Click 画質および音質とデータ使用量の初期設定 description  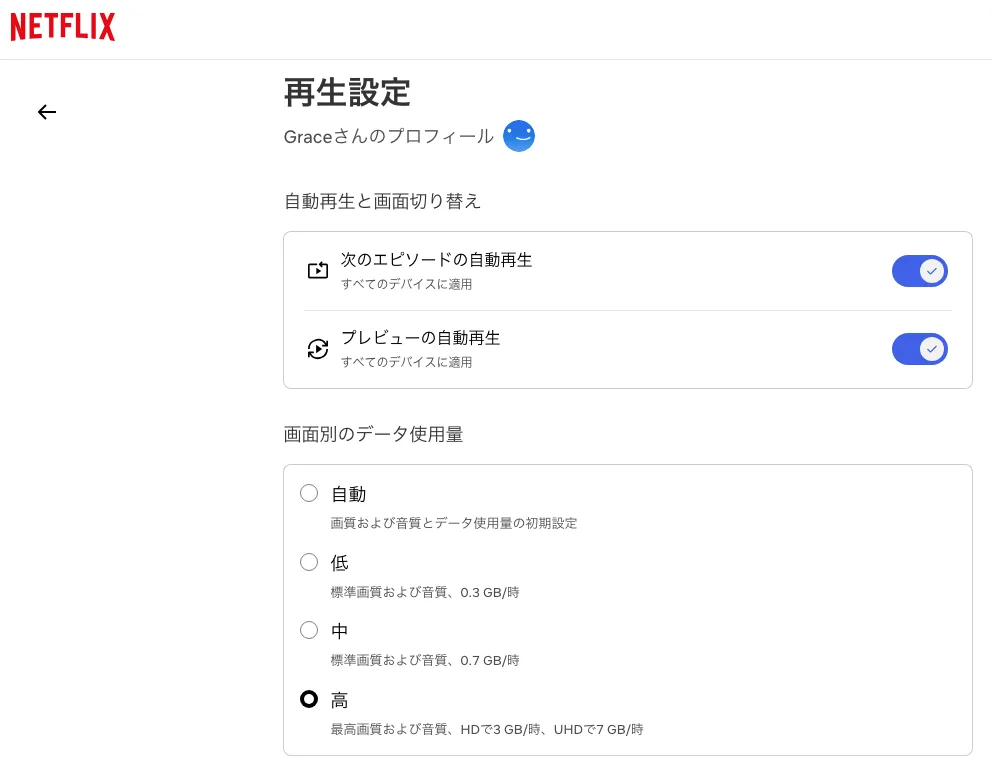click(x=454, y=523)
